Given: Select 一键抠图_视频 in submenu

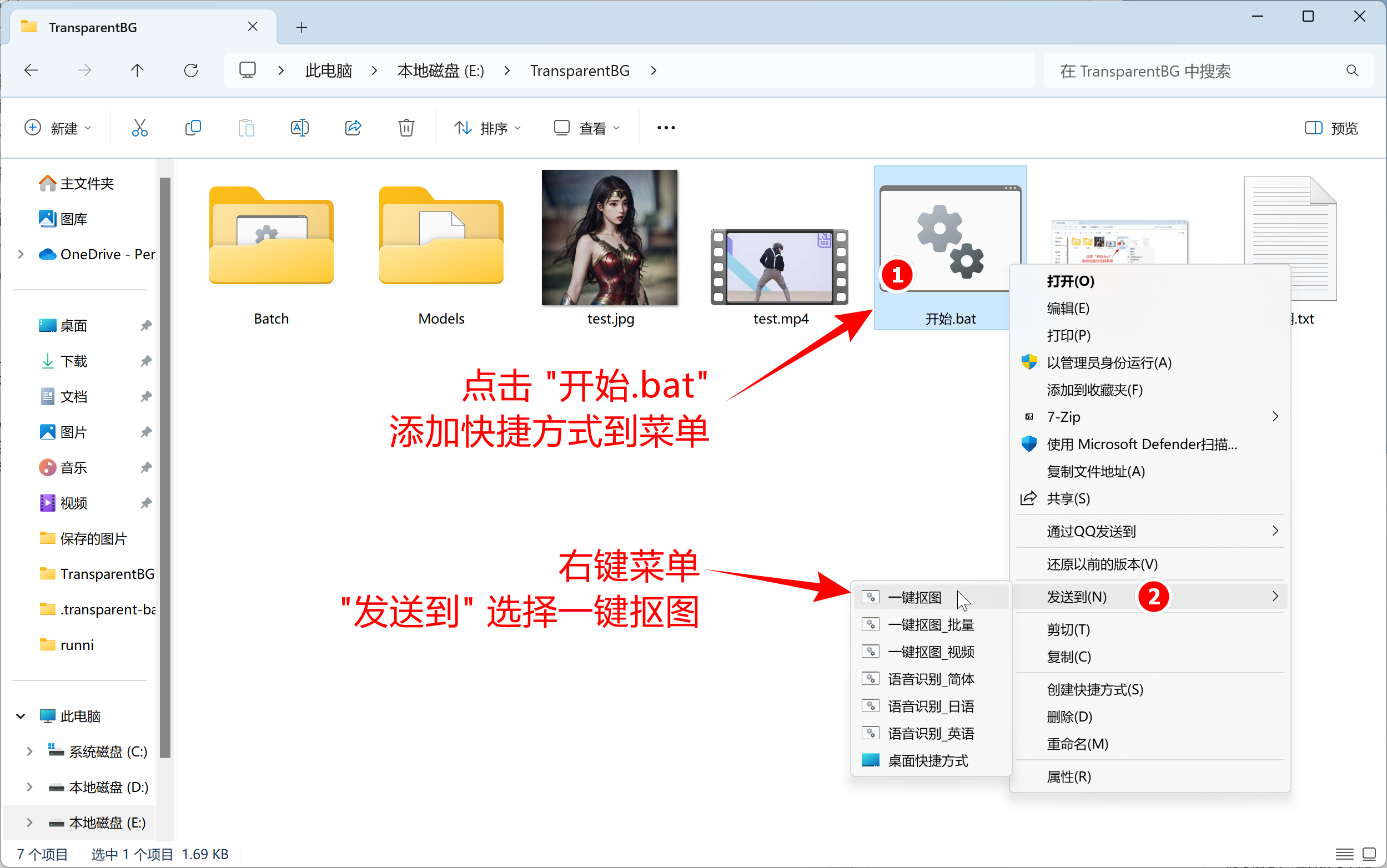Looking at the screenshot, I should tap(931, 652).
